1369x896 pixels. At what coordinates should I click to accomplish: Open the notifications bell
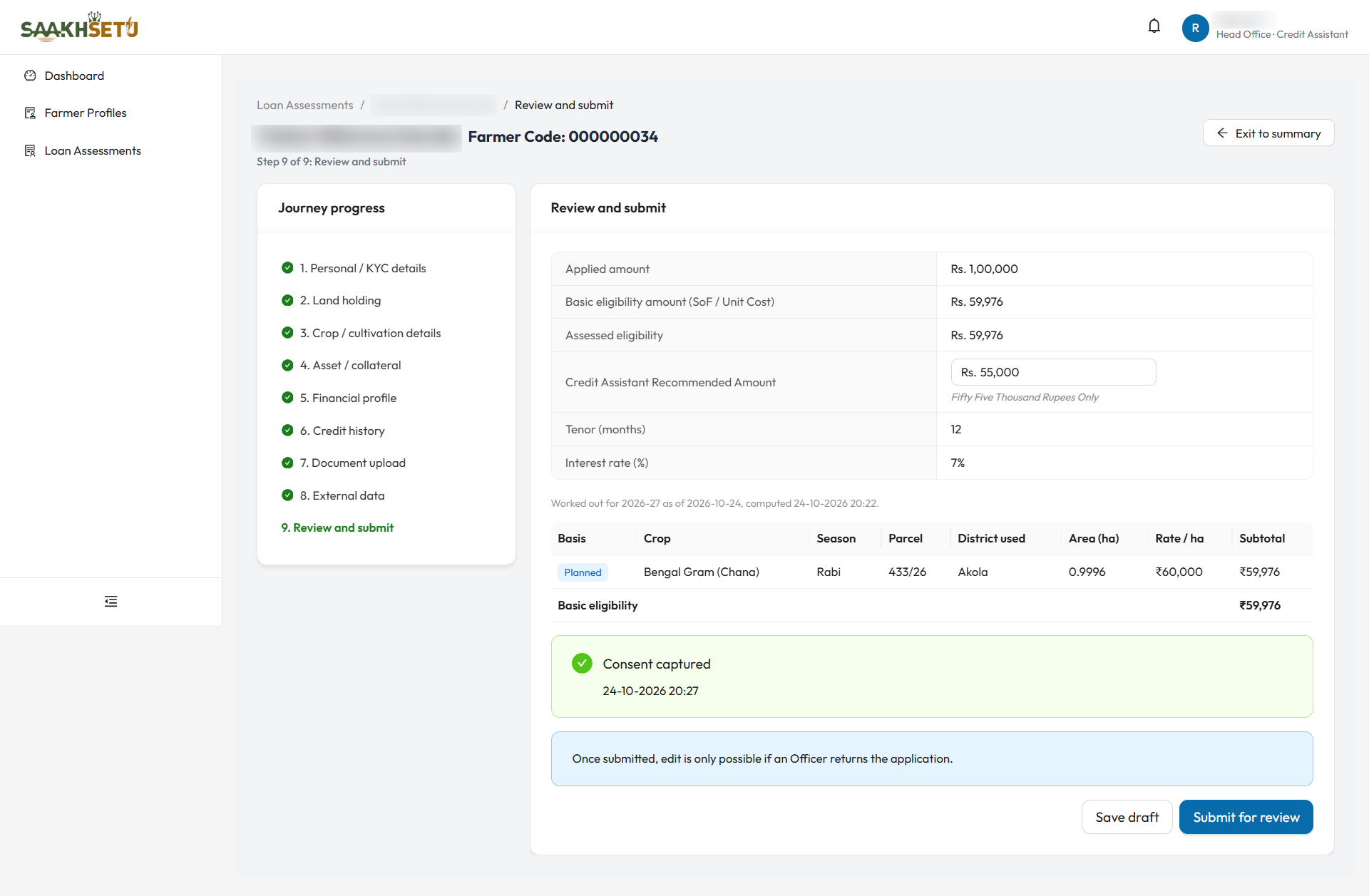(1154, 26)
